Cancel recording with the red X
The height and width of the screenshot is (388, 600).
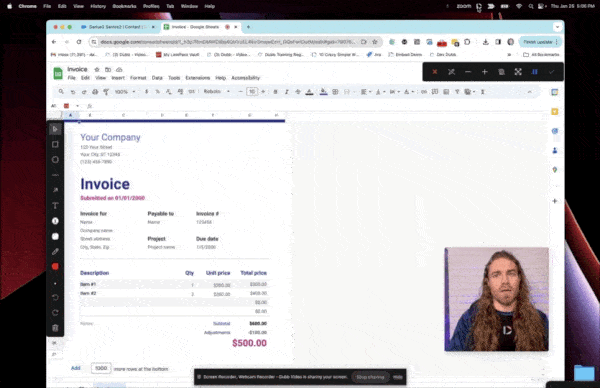pos(435,72)
